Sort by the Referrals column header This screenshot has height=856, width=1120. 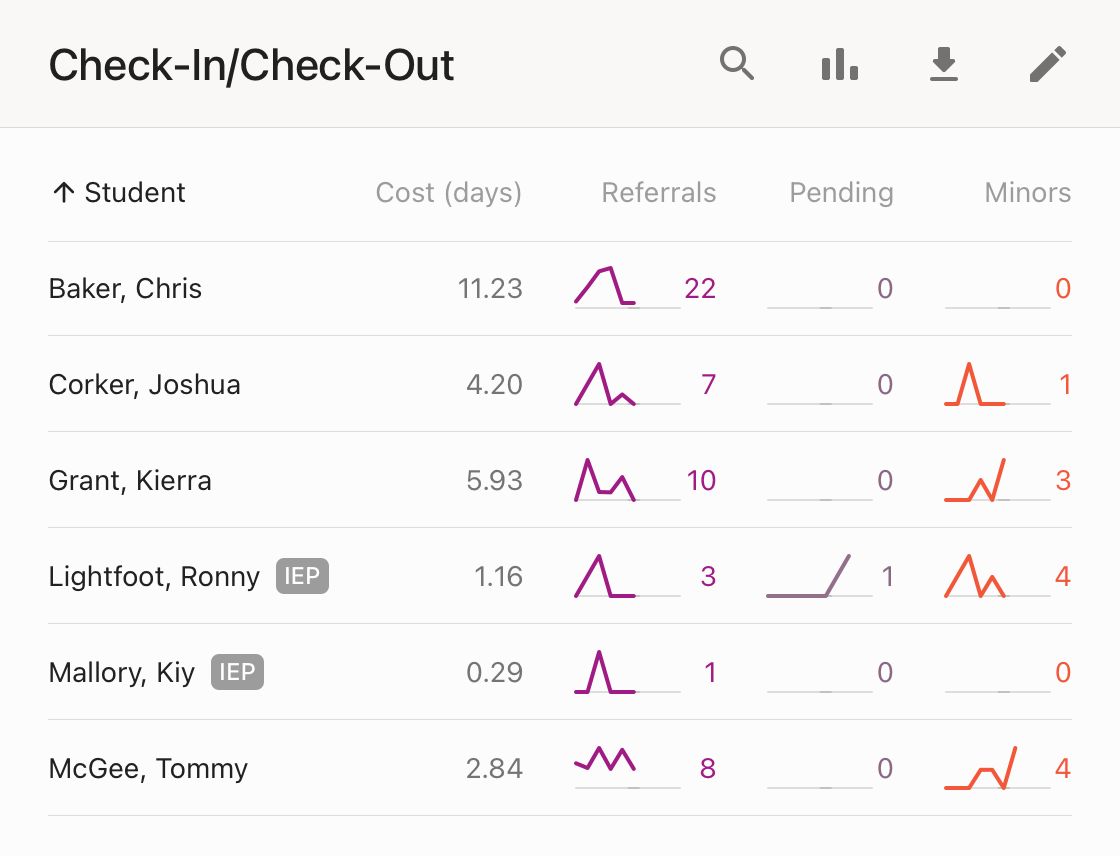658,193
